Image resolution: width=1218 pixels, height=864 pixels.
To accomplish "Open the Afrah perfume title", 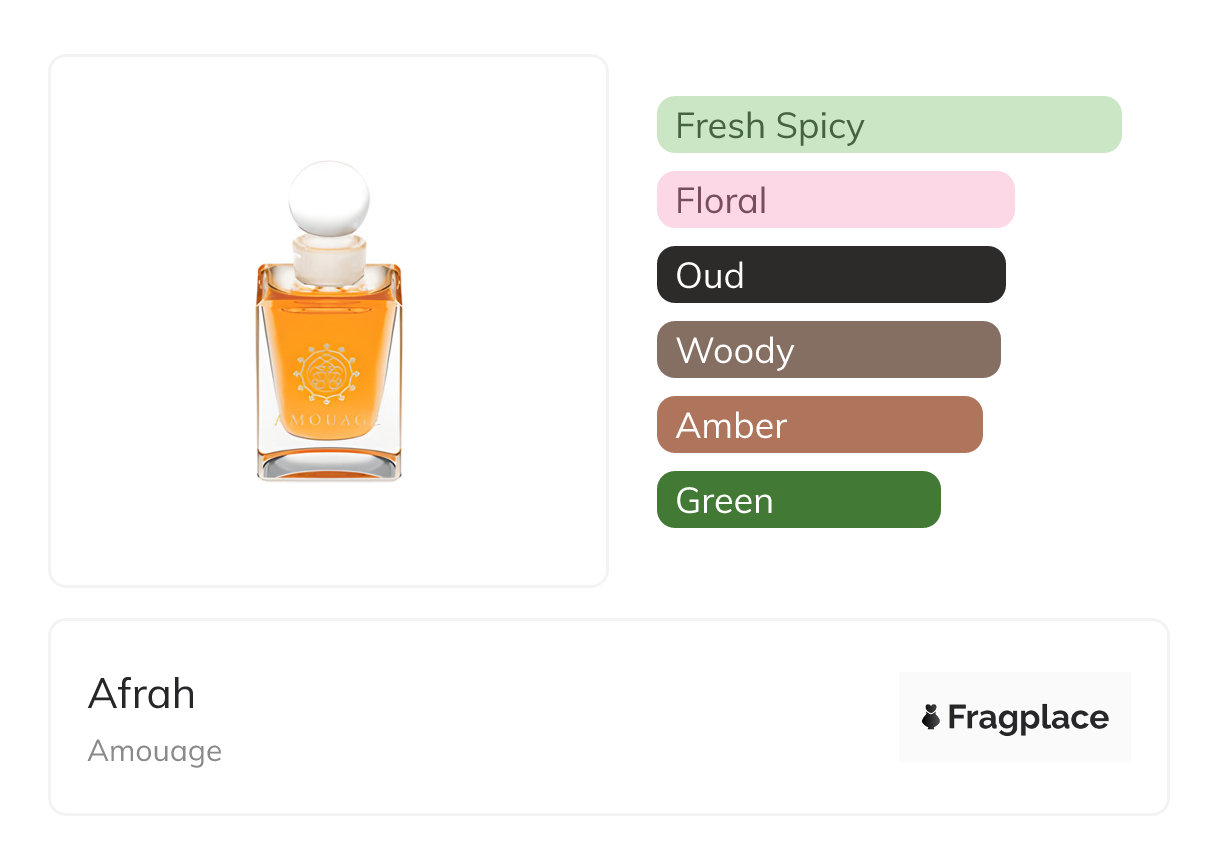I will (141, 693).
